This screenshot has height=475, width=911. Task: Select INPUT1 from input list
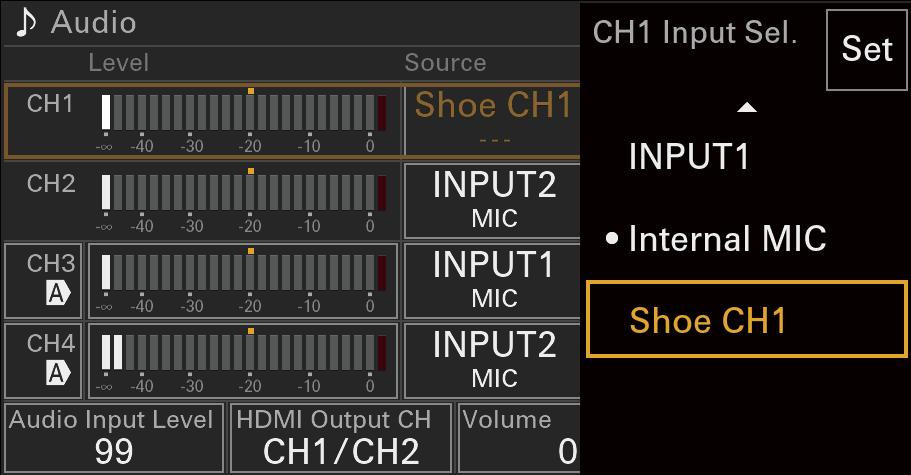coord(689,157)
